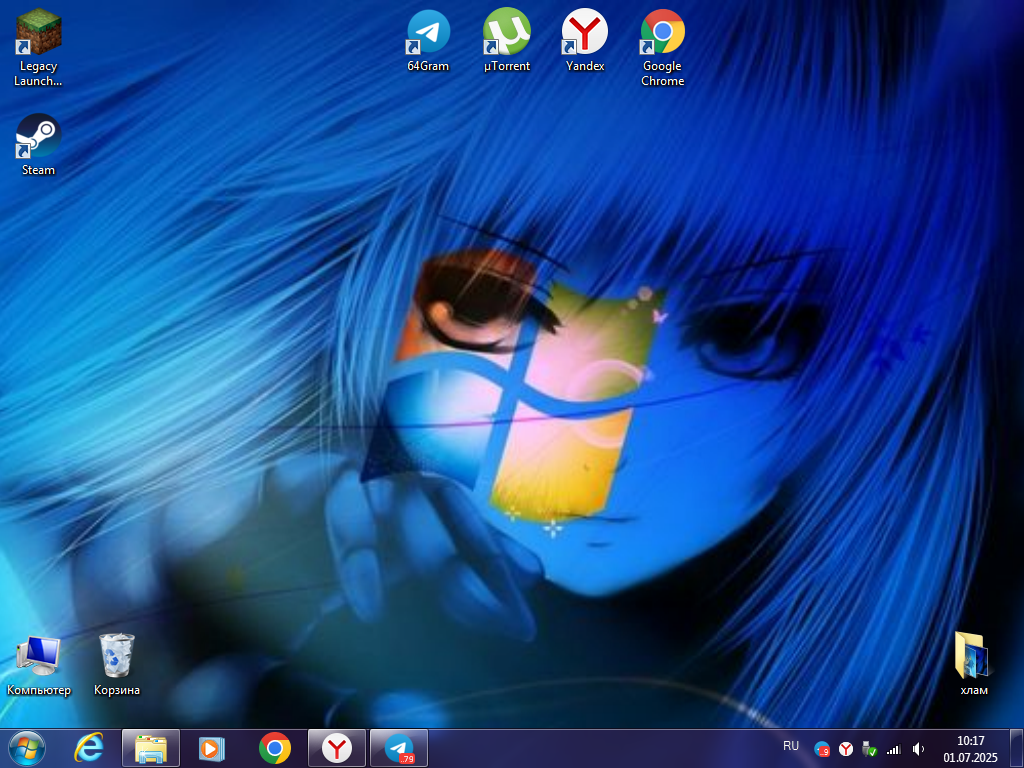Select the µTorrent desktop shortcut
The height and width of the screenshot is (768, 1024).
(x=507, y=40)
